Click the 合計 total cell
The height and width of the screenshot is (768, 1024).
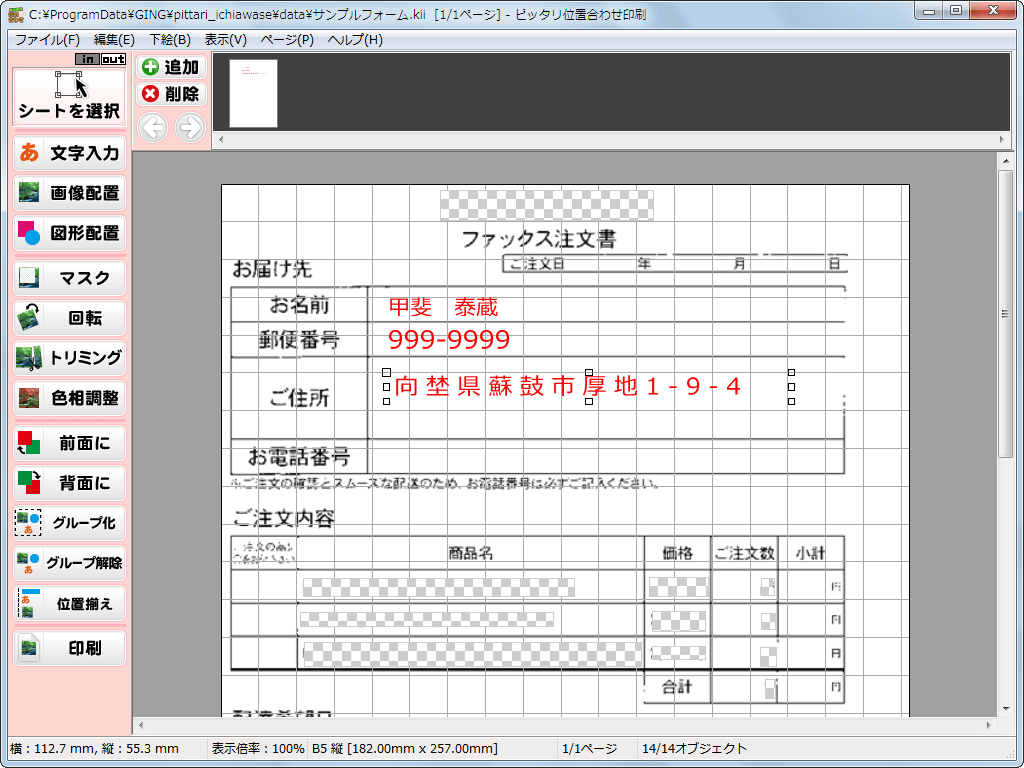(677, 687)
